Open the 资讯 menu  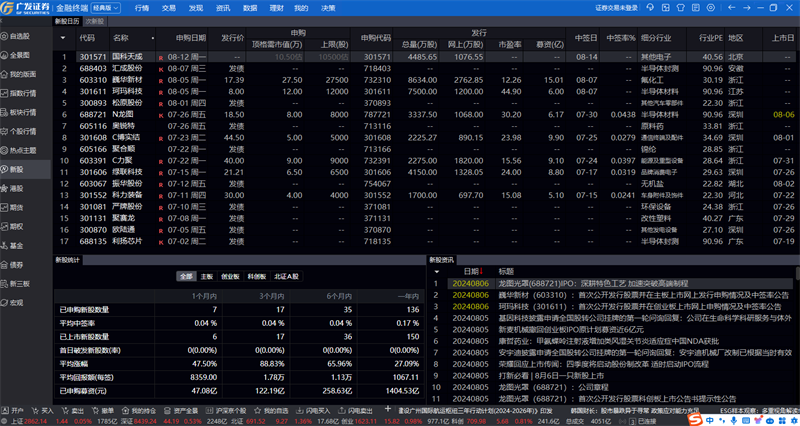click(222, 8)
